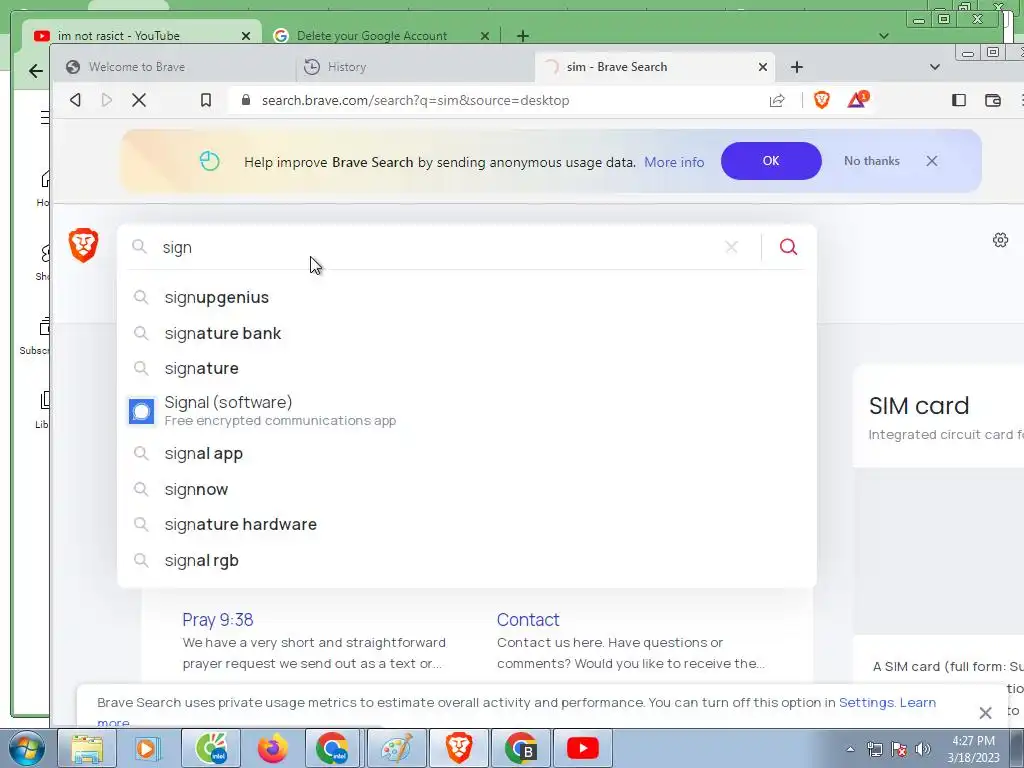Image resolution: width=1024 pixels, height=768 pixels.
Task: Click the Brave lion logo beside search
Action: 84,245
